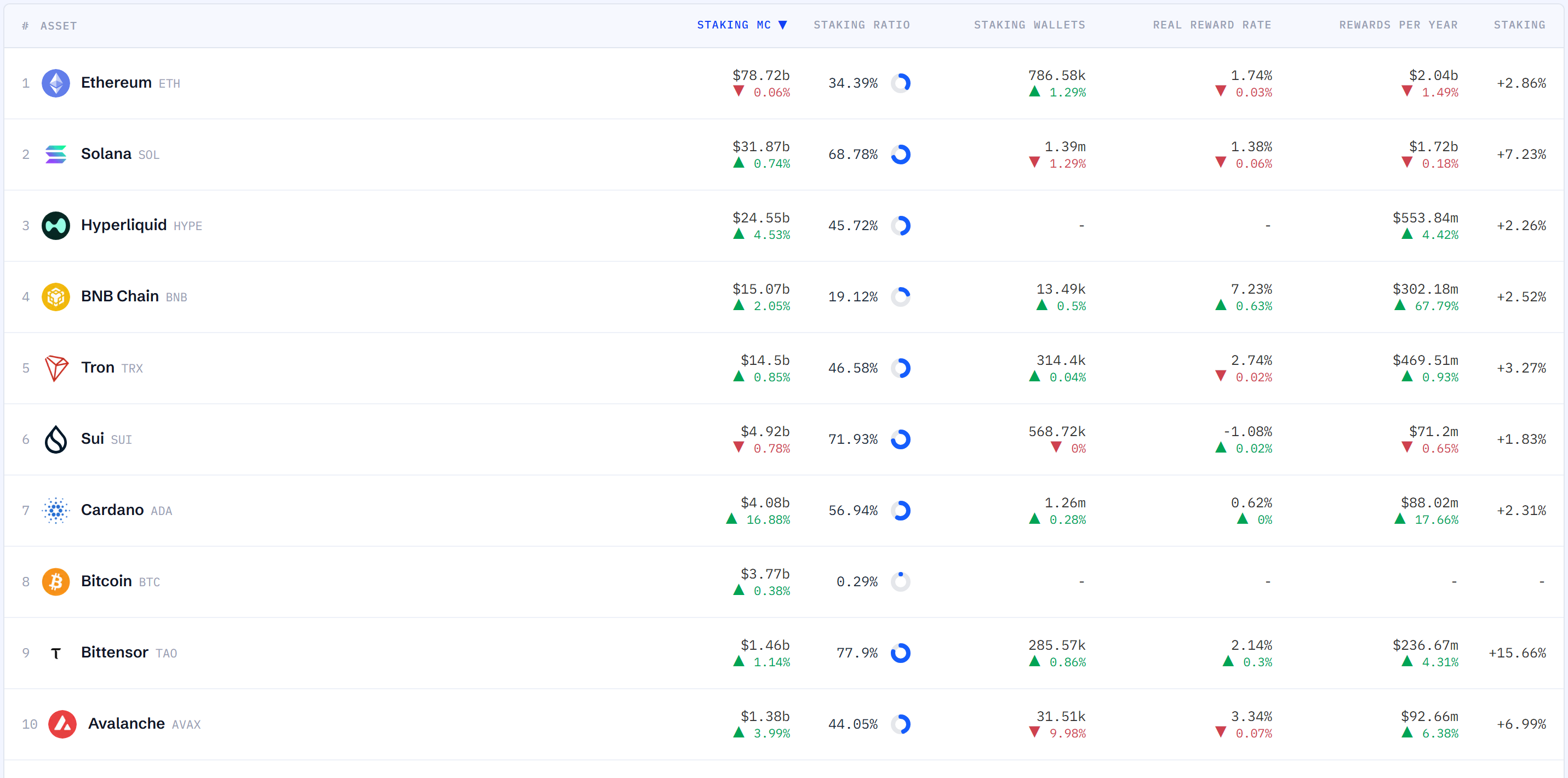This screenshot has height=778, width=1568.
Task: Click the Bitcoin logo icon
Action: [55, 581]
